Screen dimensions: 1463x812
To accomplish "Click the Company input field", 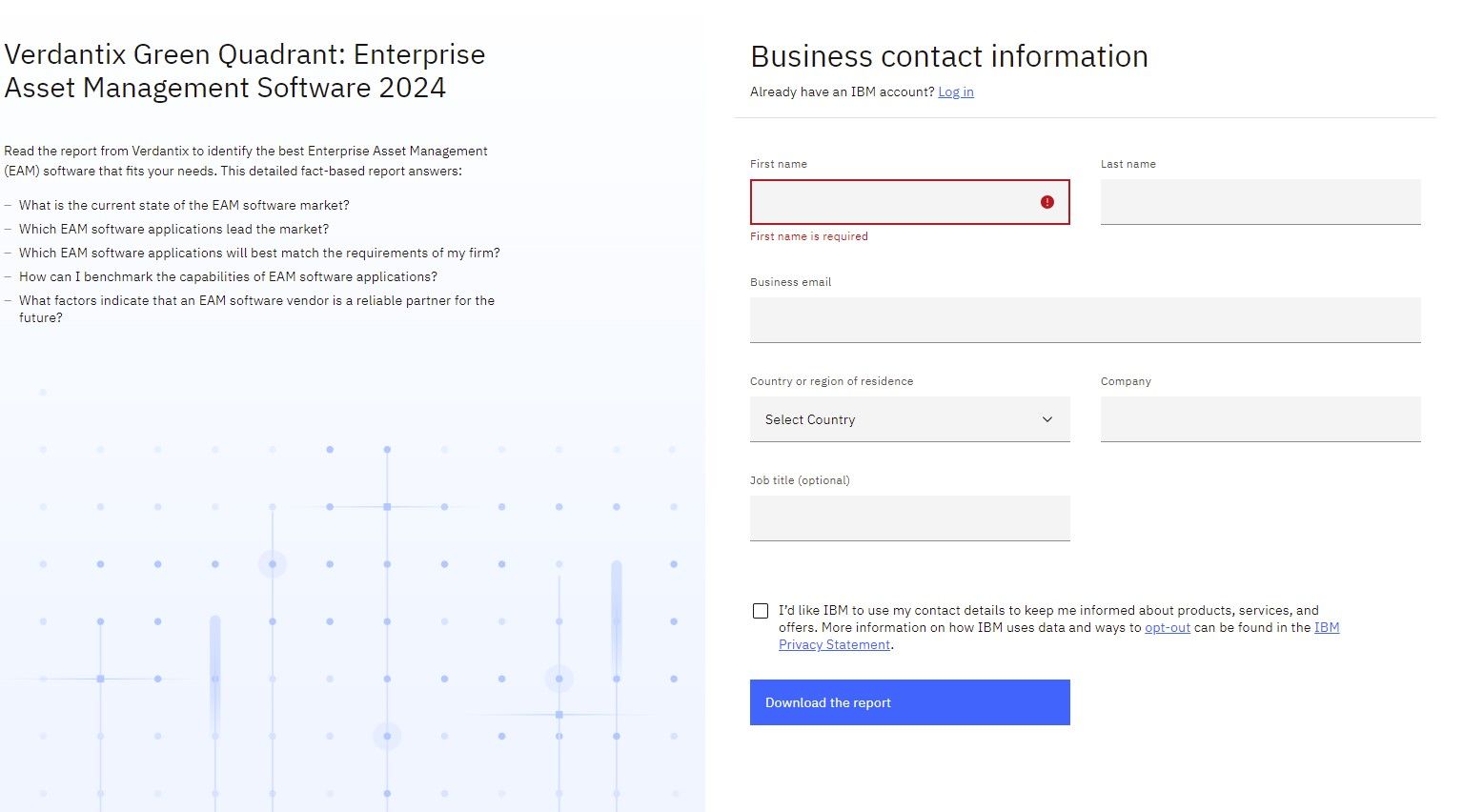I will click(1260, 419).
